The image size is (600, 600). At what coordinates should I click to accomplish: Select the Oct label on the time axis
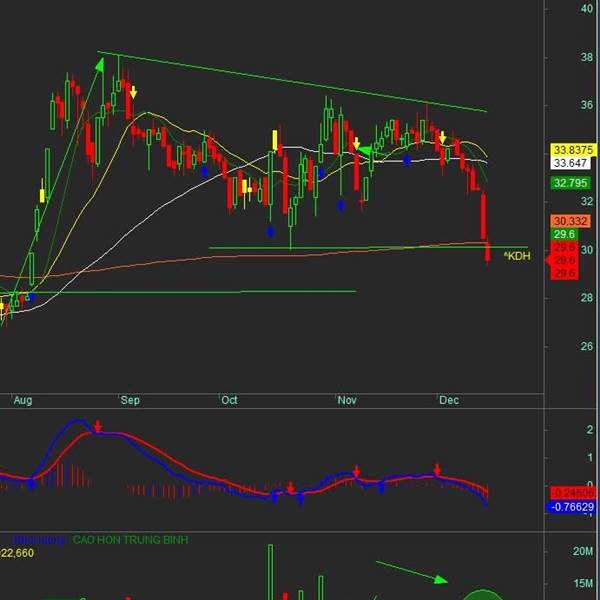[229, 400]
